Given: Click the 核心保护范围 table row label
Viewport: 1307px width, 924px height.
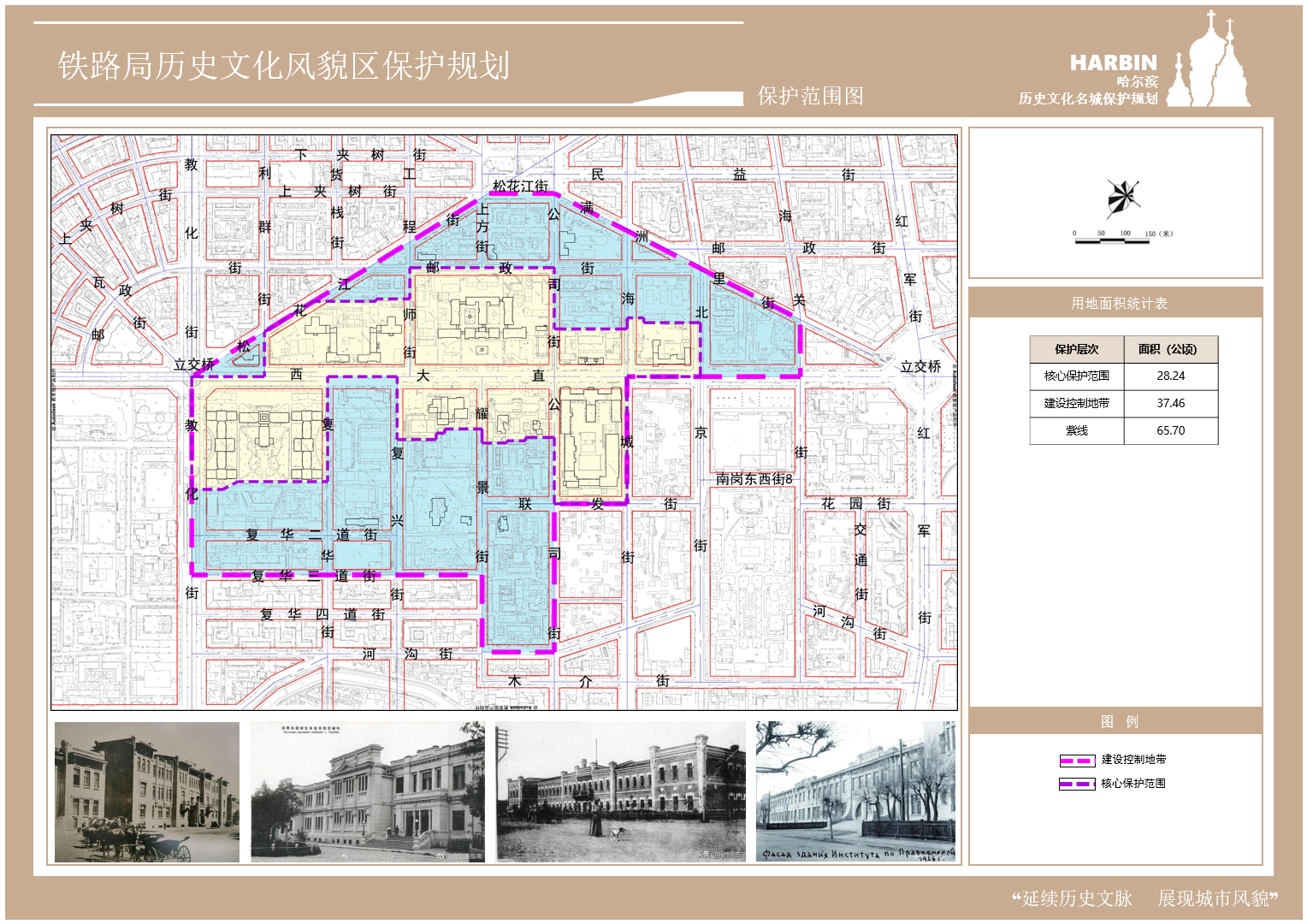Looking at the screenshot, I should click(1076, 376).
